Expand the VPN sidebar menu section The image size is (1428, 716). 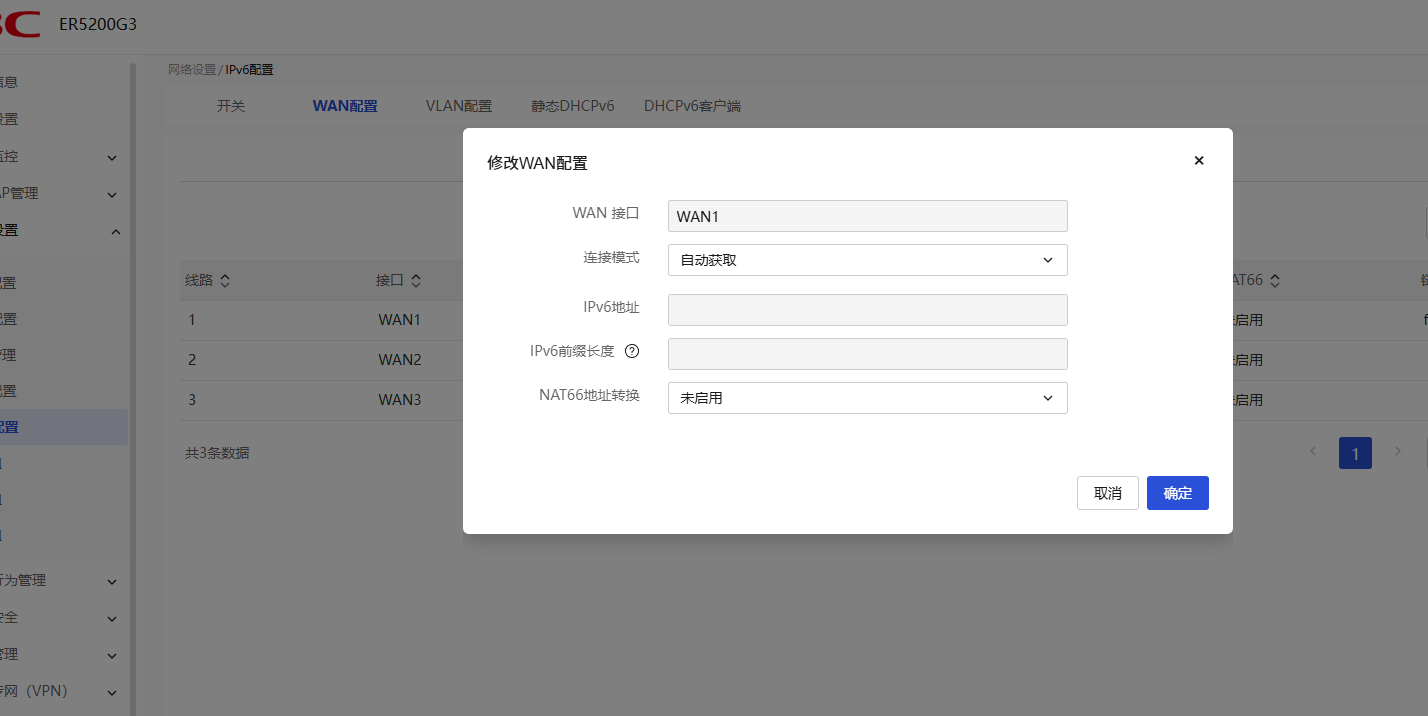click(x=112, y=692)
